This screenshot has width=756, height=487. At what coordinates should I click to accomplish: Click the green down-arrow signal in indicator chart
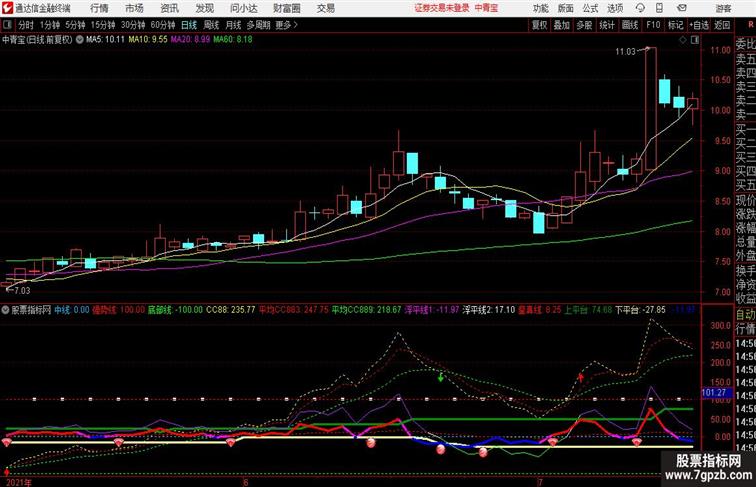click(x=440, y=376)
